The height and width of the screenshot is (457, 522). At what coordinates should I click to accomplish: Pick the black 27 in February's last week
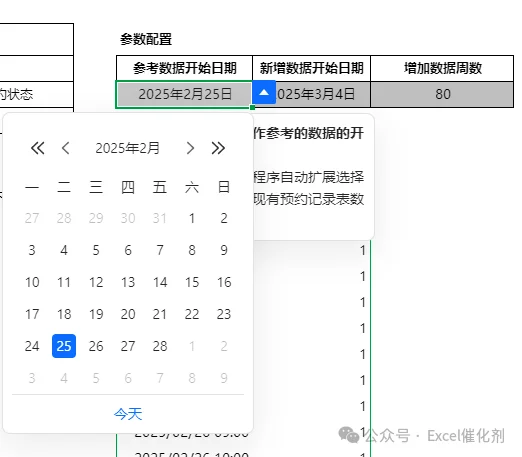128,346
